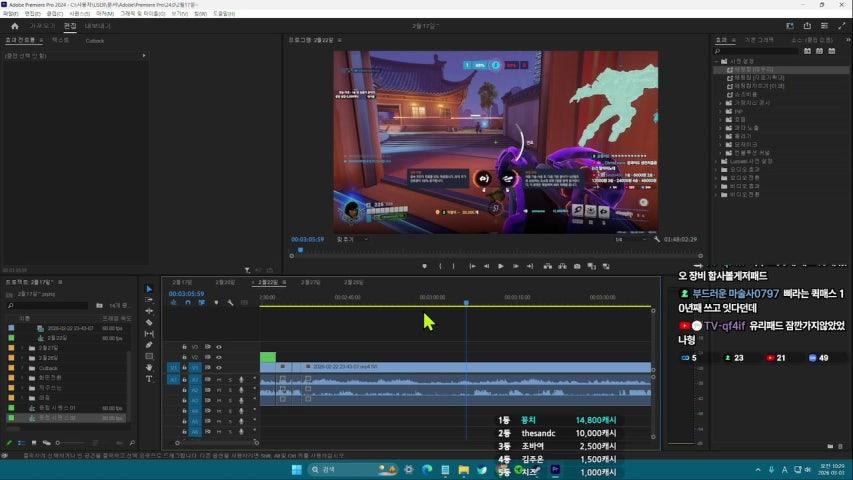
Task: Switch to the 2월17일 sequence tab in the timeline
Action: [x=182, y=282]
